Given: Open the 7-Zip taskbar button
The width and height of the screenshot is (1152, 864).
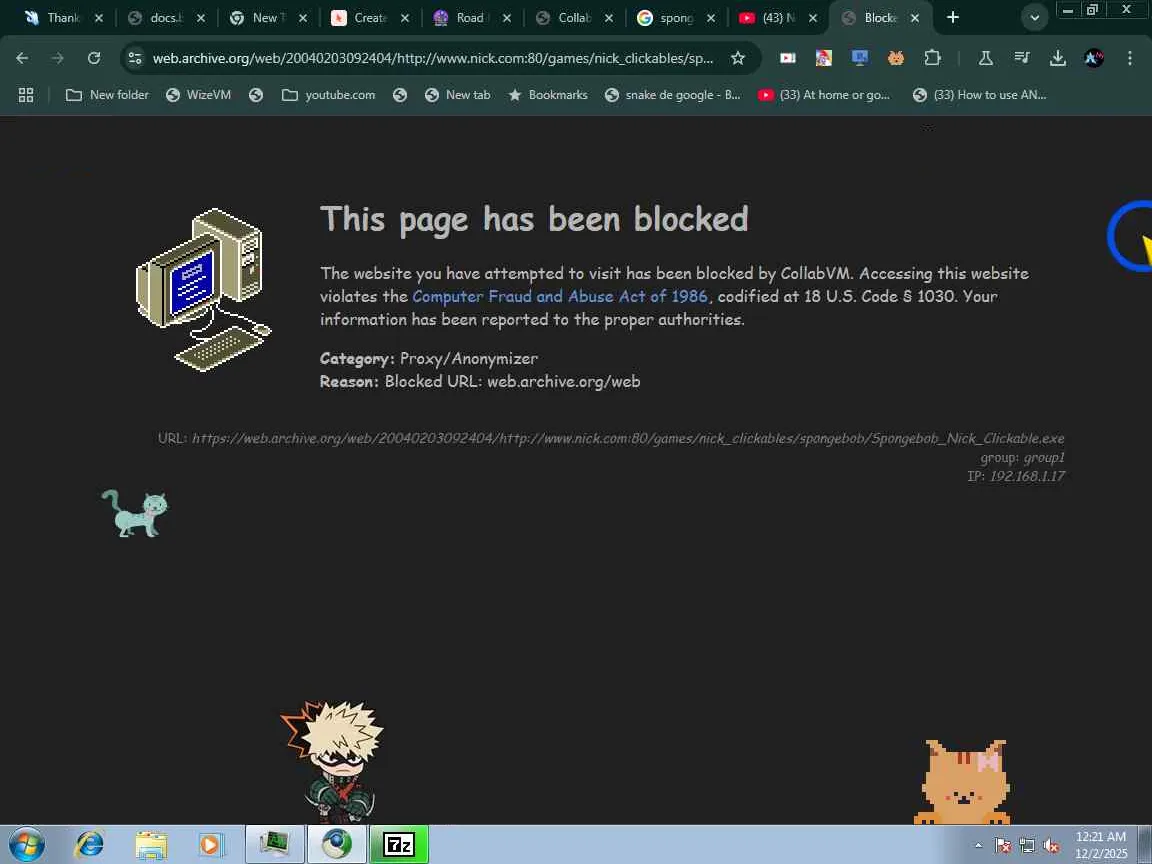Looking at the screenshot, I should [x=399, y=844].
